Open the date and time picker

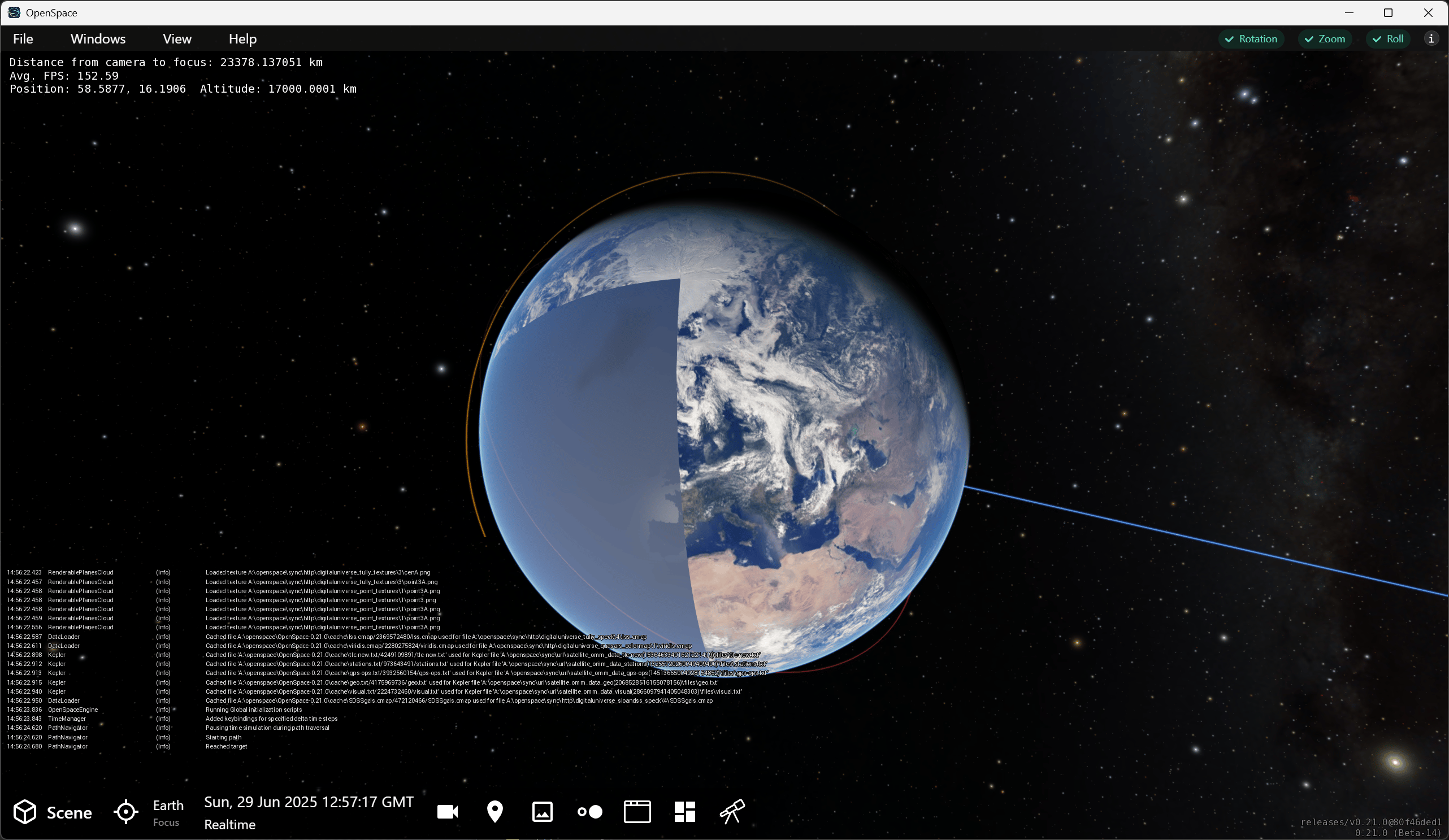pyautogui.click(x=309, y=802)
